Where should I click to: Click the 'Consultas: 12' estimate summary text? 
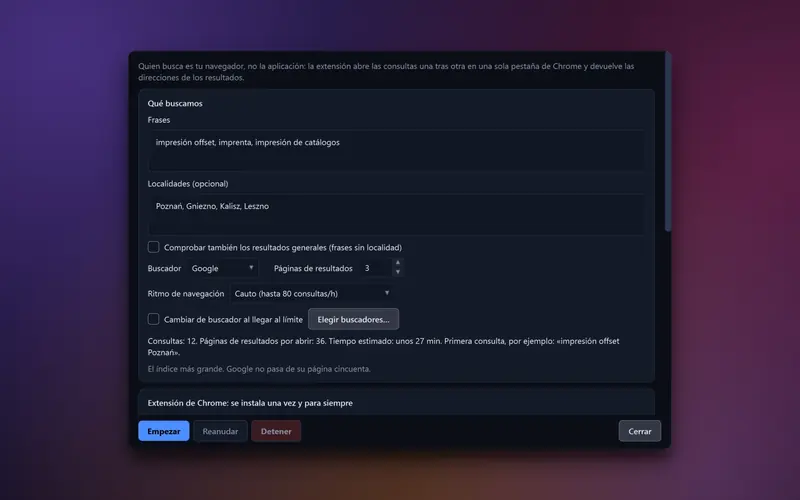(x=384, y=346)
